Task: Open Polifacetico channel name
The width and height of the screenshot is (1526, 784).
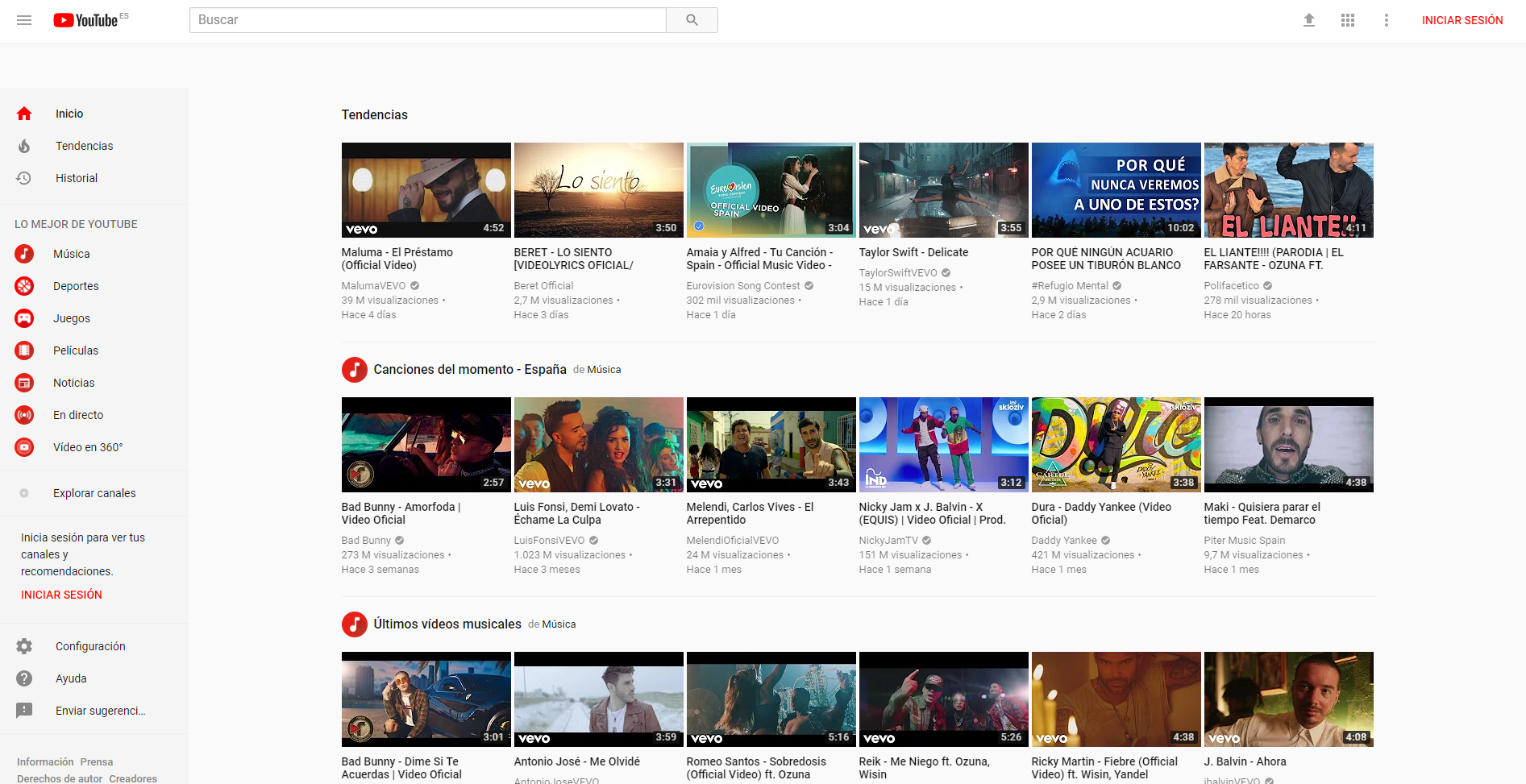Action: (1232, 286)
